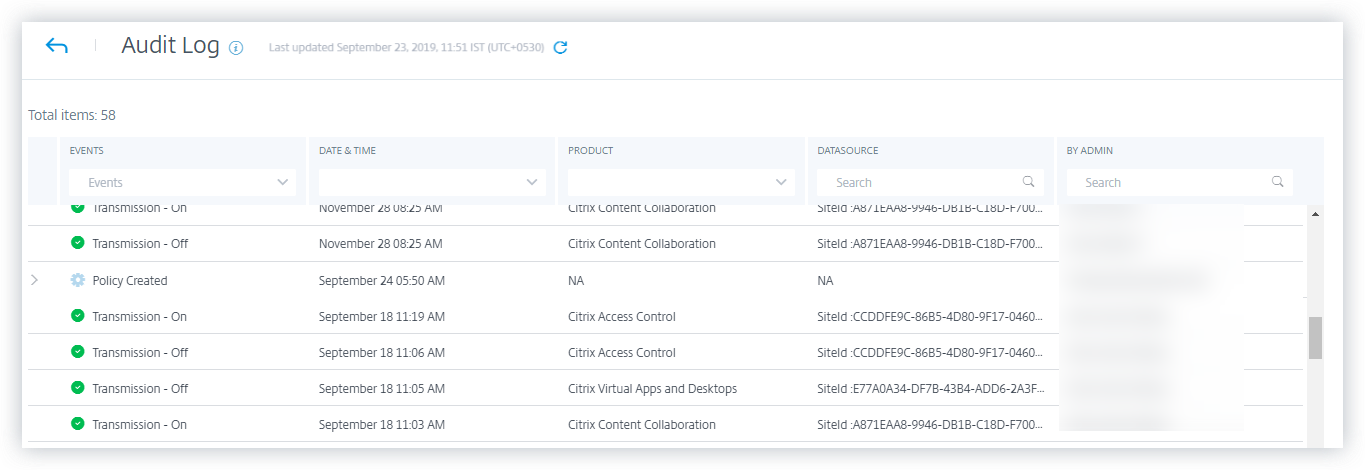Click green check icon for September 18 11:19 AM
Screen dimensions: 1365x470
(78, 317)
